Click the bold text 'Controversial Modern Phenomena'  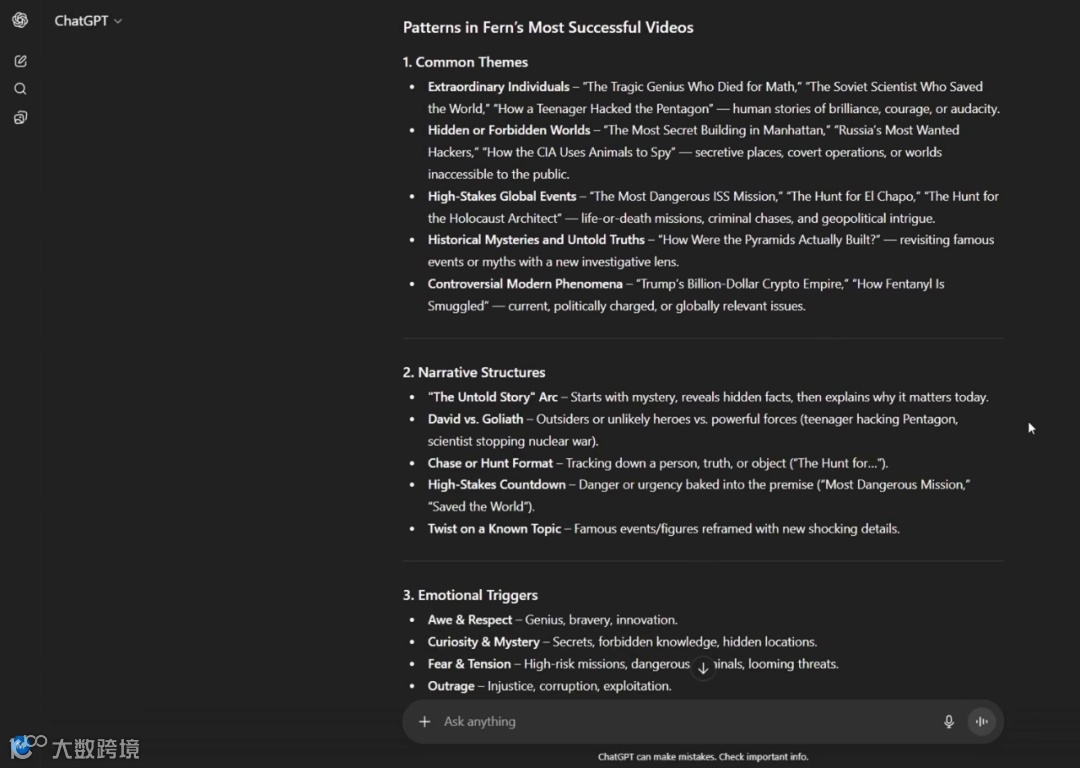(x=525, y=284)
